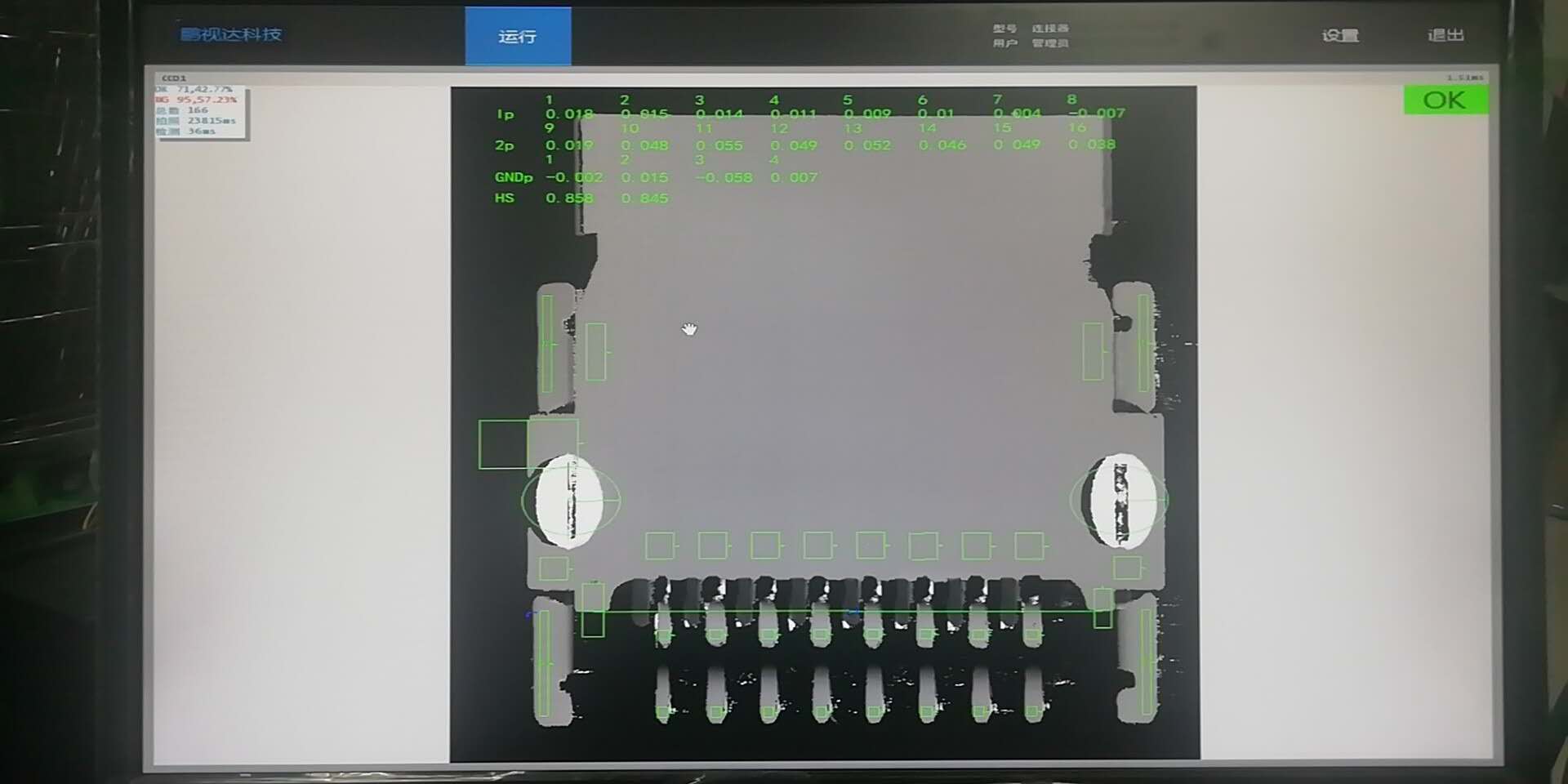Click the GNDp row label
The height and width of the screenshot is (784, 1568).
[x=513, y=177]
